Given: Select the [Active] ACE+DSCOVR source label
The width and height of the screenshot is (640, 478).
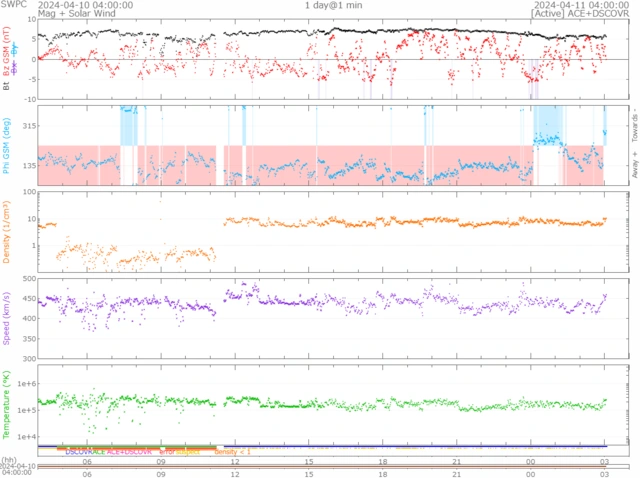Looking at the screenshot, I should (583, 15).
